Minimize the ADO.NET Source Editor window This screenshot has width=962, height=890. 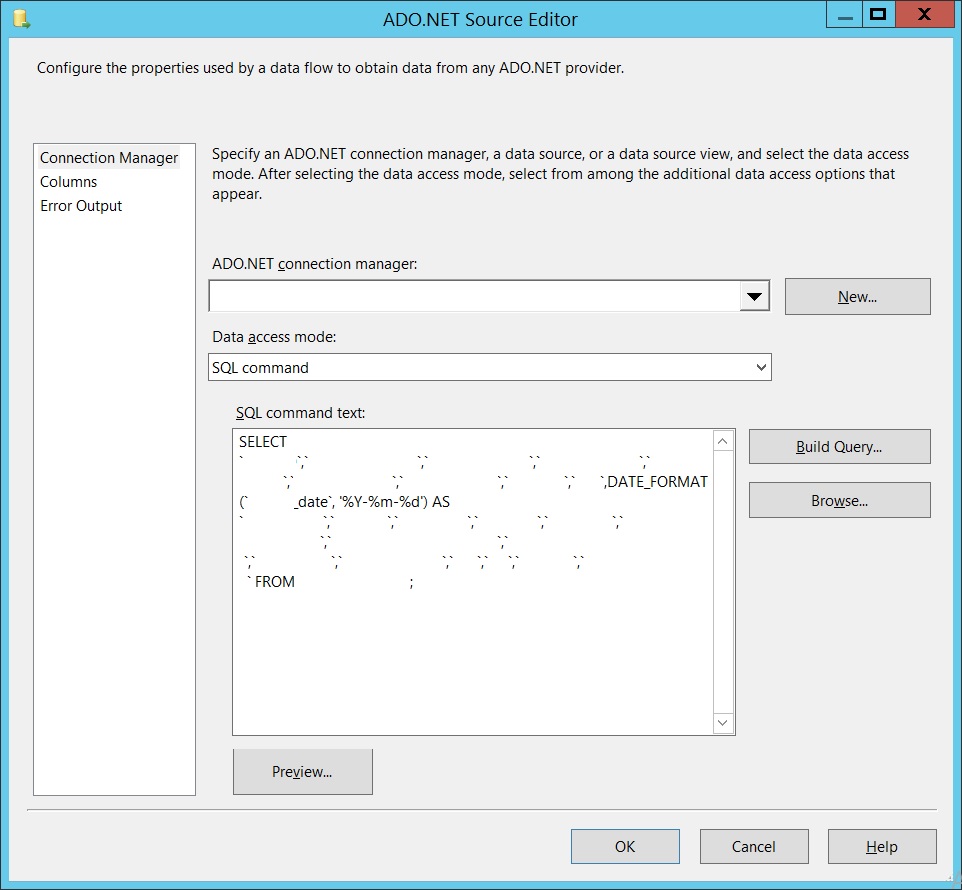point(845,14)
